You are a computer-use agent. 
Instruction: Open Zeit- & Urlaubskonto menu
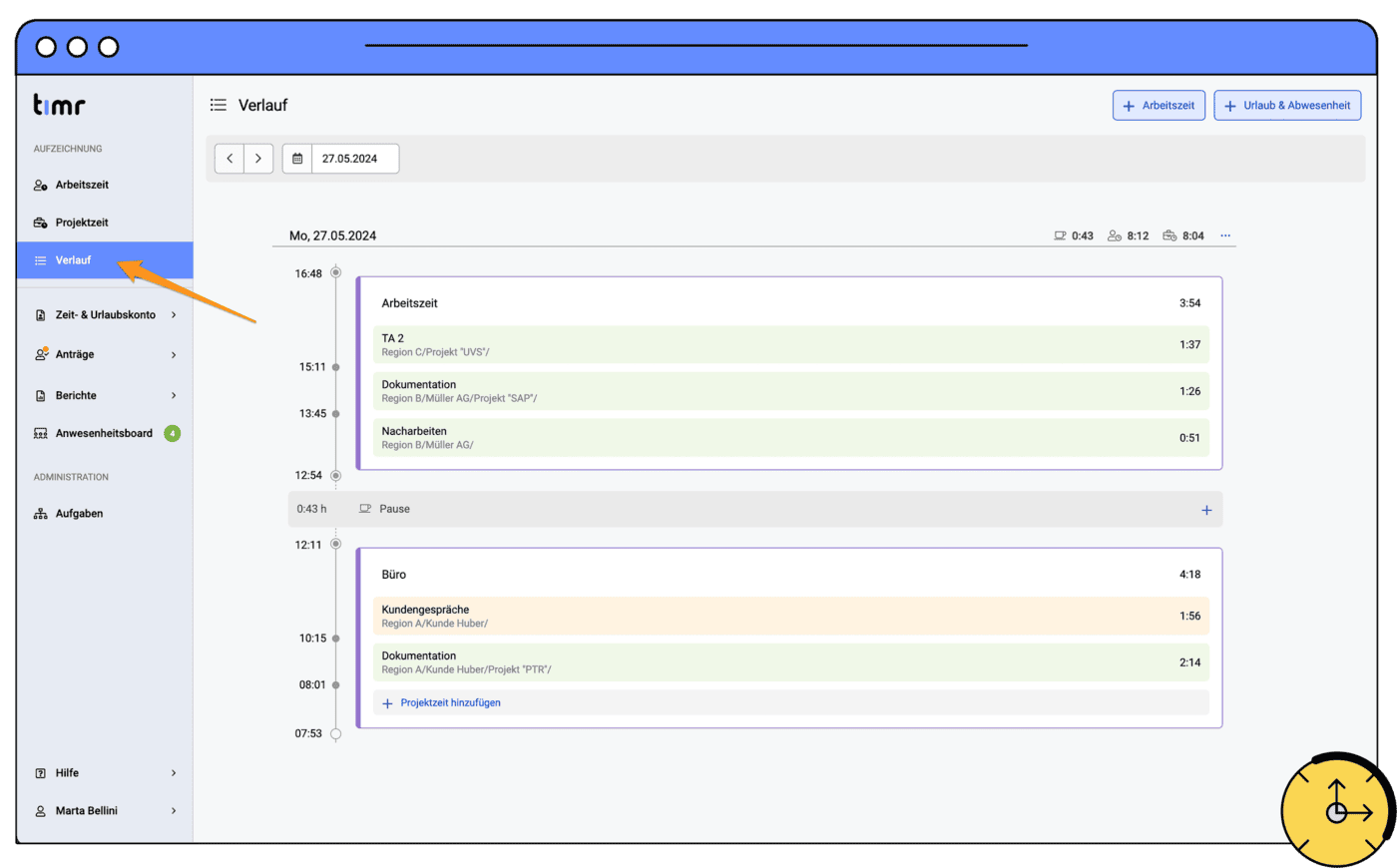point(106,315)
